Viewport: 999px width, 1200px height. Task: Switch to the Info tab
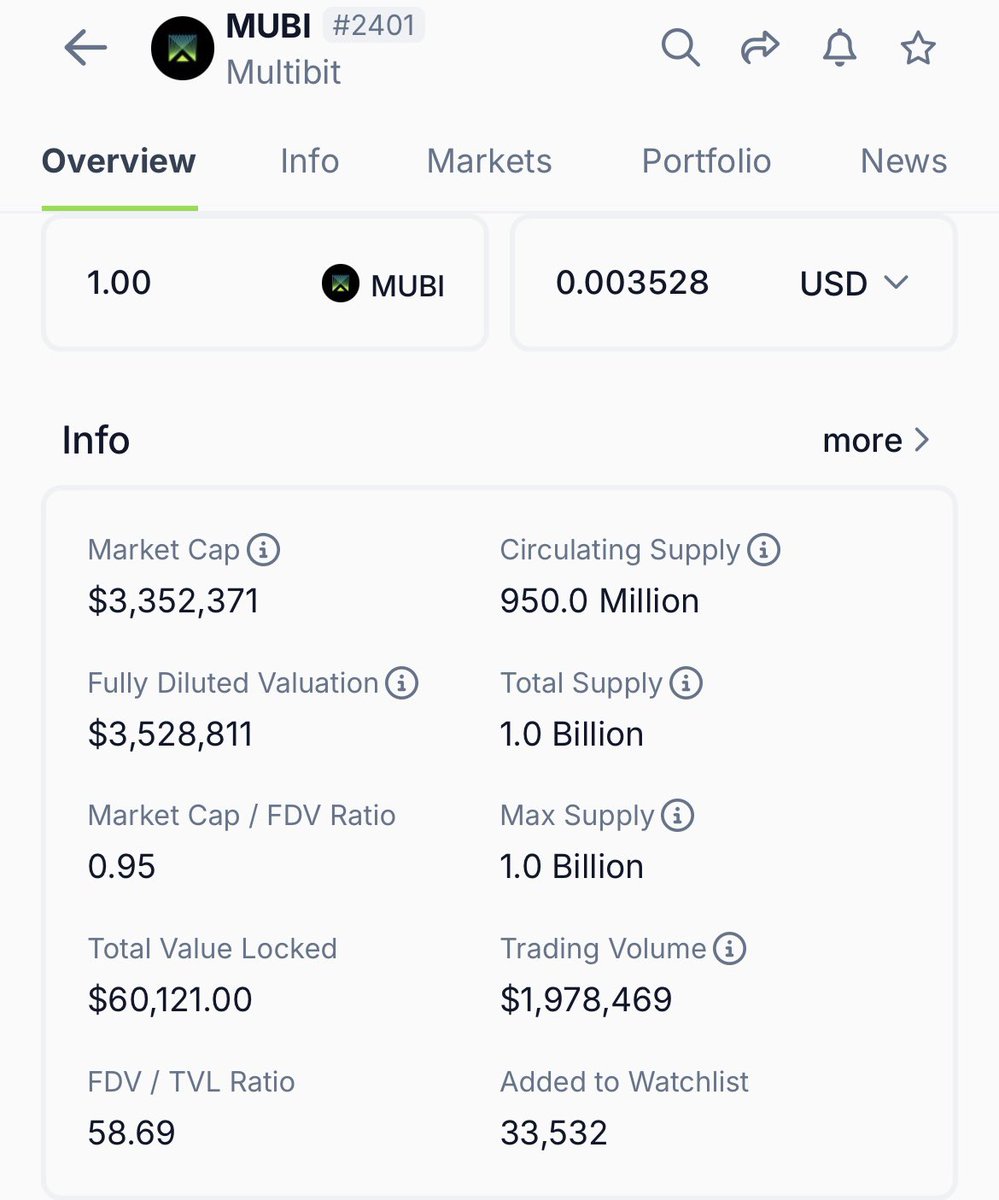(309, 161)
